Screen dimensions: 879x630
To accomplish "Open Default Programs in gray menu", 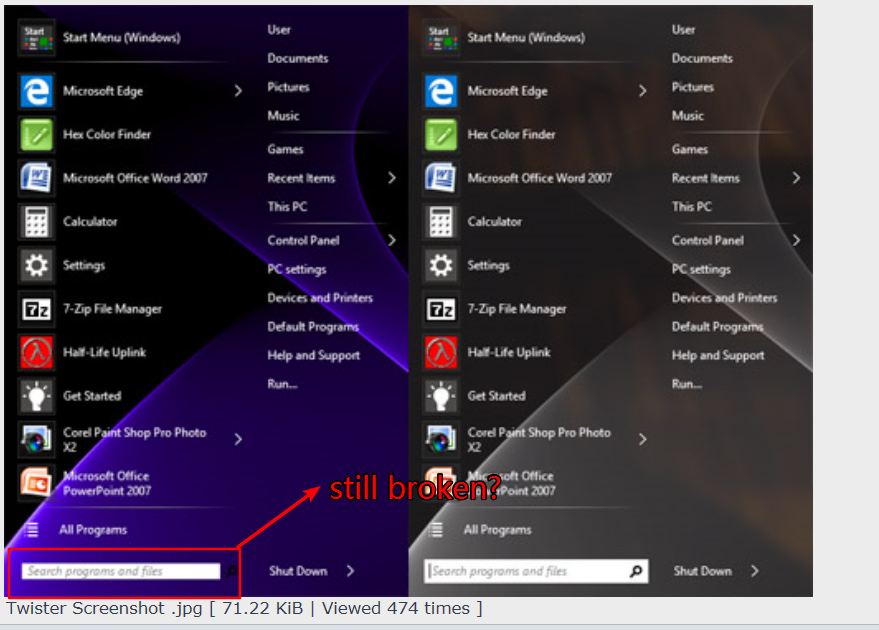I will click(718, 327).
